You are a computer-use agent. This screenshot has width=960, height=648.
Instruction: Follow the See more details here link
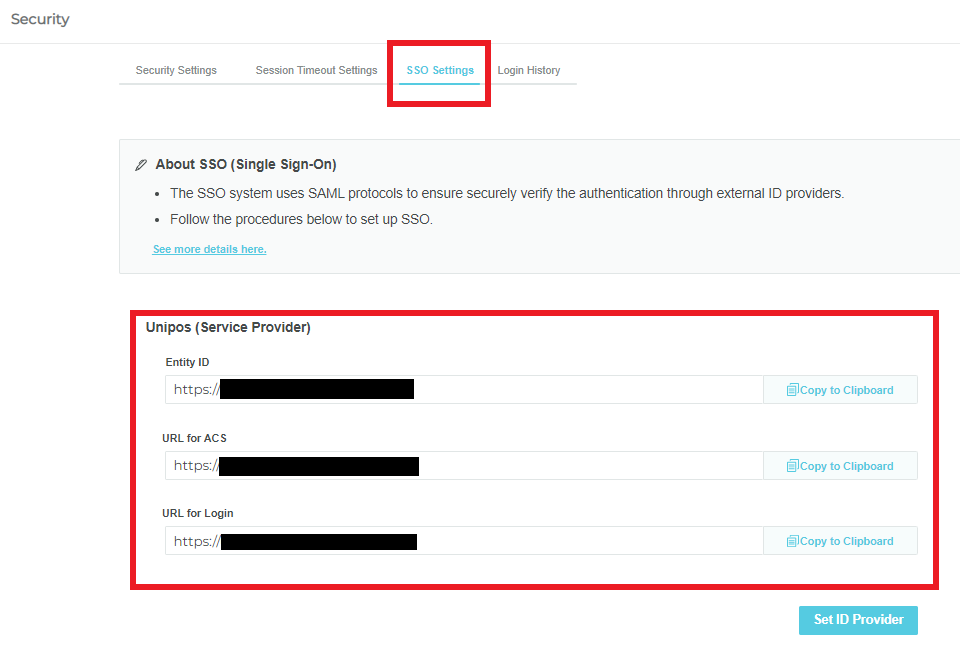(x=209, y=249)
